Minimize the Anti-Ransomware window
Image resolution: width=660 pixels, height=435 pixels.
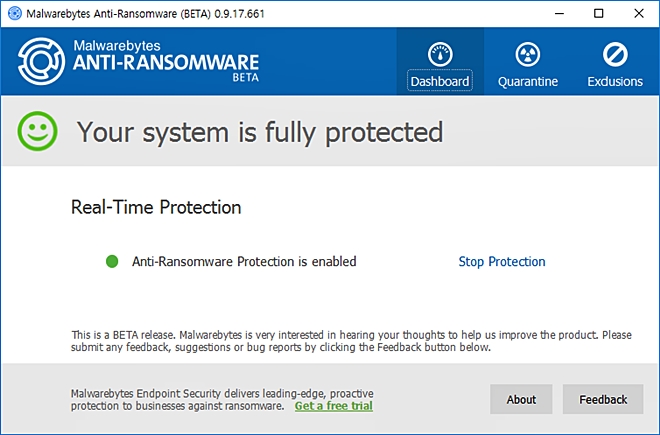coord(559,13)
